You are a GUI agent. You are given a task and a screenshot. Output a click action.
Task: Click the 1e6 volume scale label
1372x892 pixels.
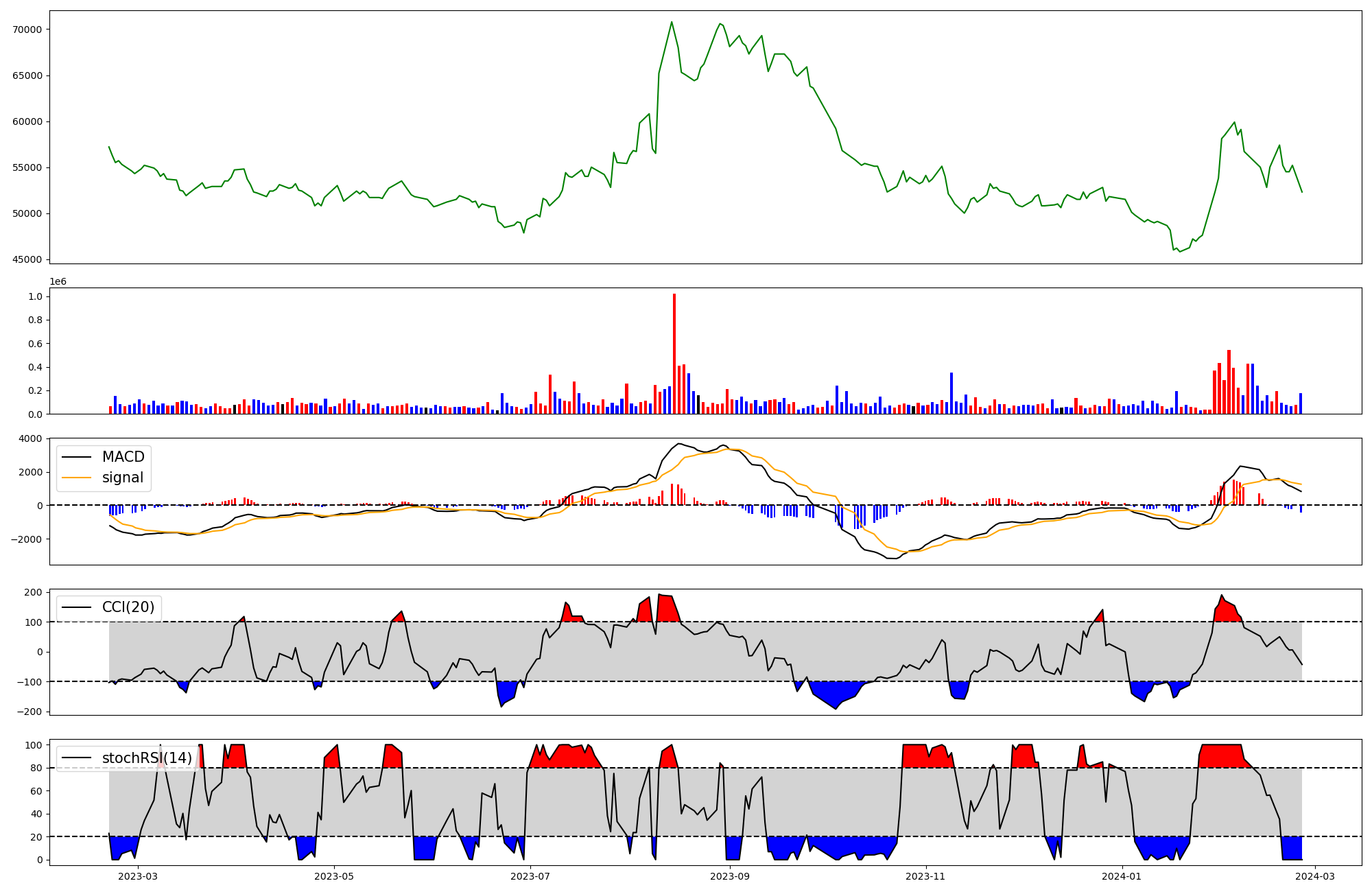click(x=58, y=281)
